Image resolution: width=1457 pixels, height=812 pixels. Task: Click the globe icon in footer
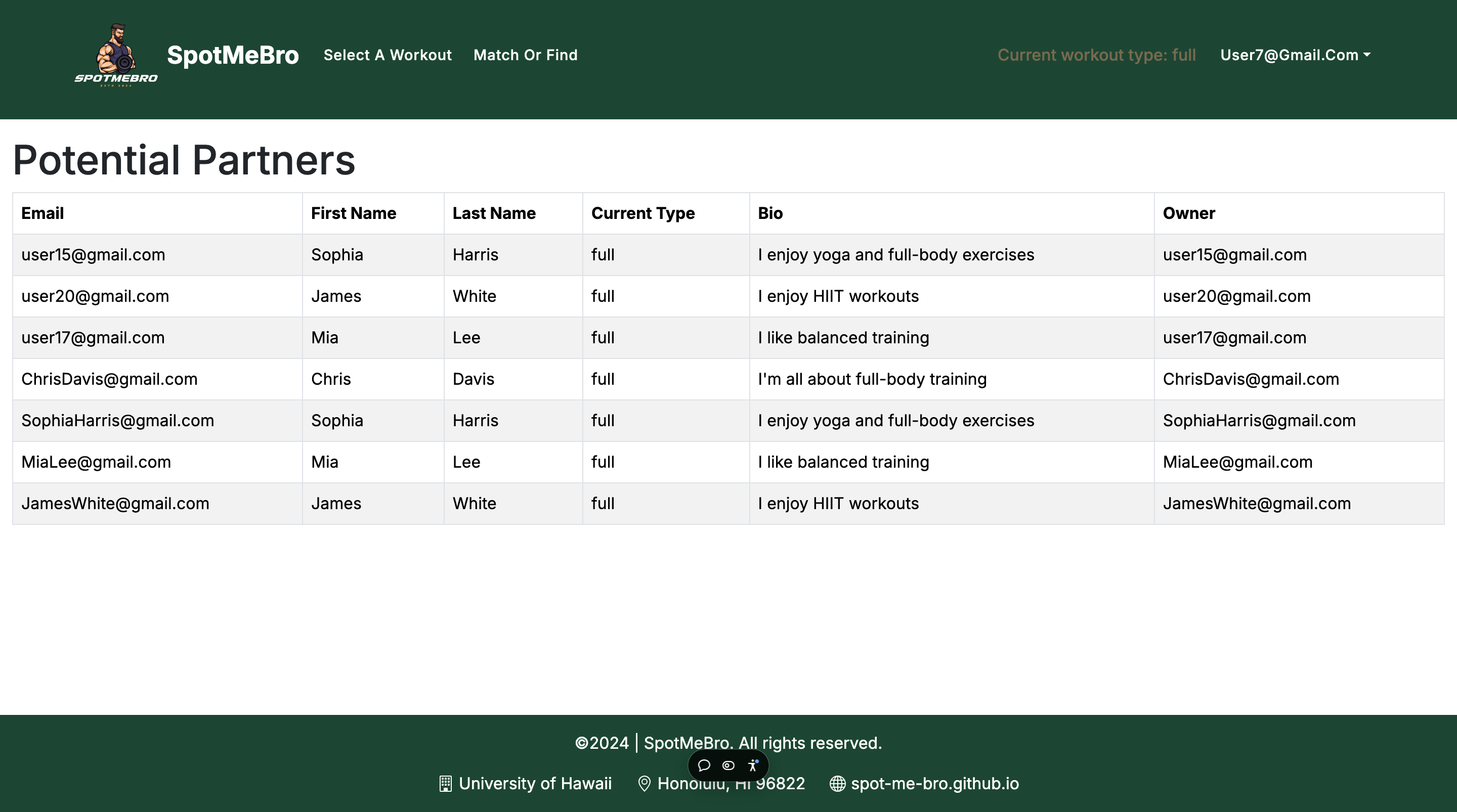pyautogui.click(x=837, y=783)
